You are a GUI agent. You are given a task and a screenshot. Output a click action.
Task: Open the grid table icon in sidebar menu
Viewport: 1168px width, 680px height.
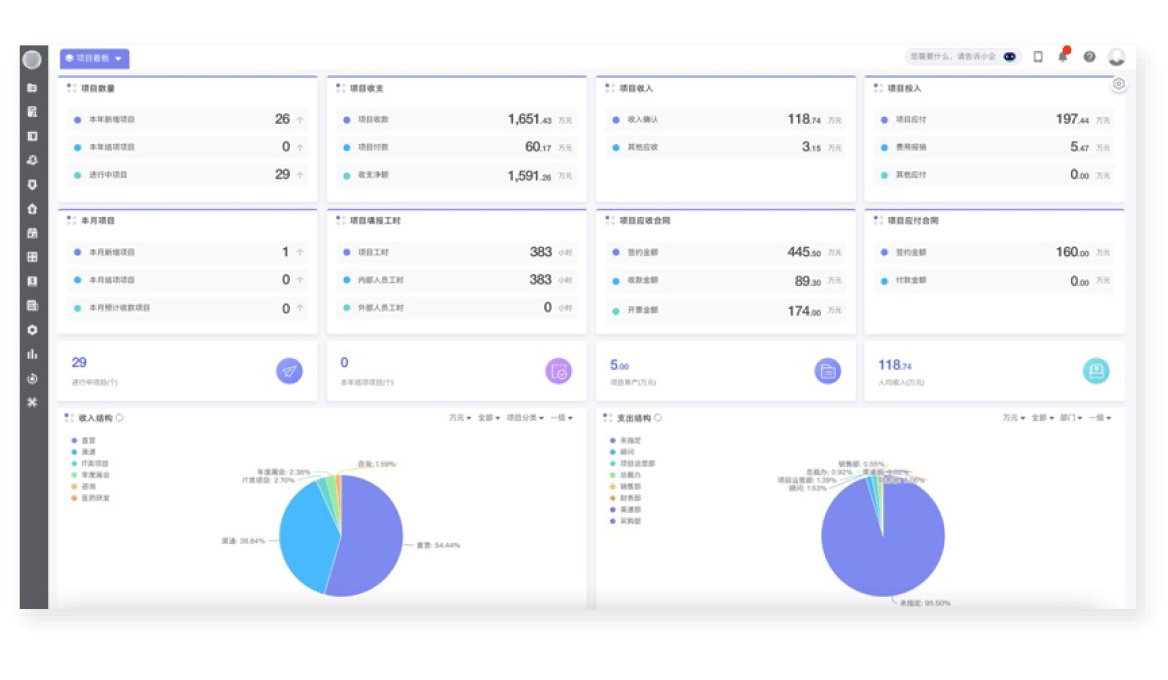pyautogui.click(x=32, y=257)
